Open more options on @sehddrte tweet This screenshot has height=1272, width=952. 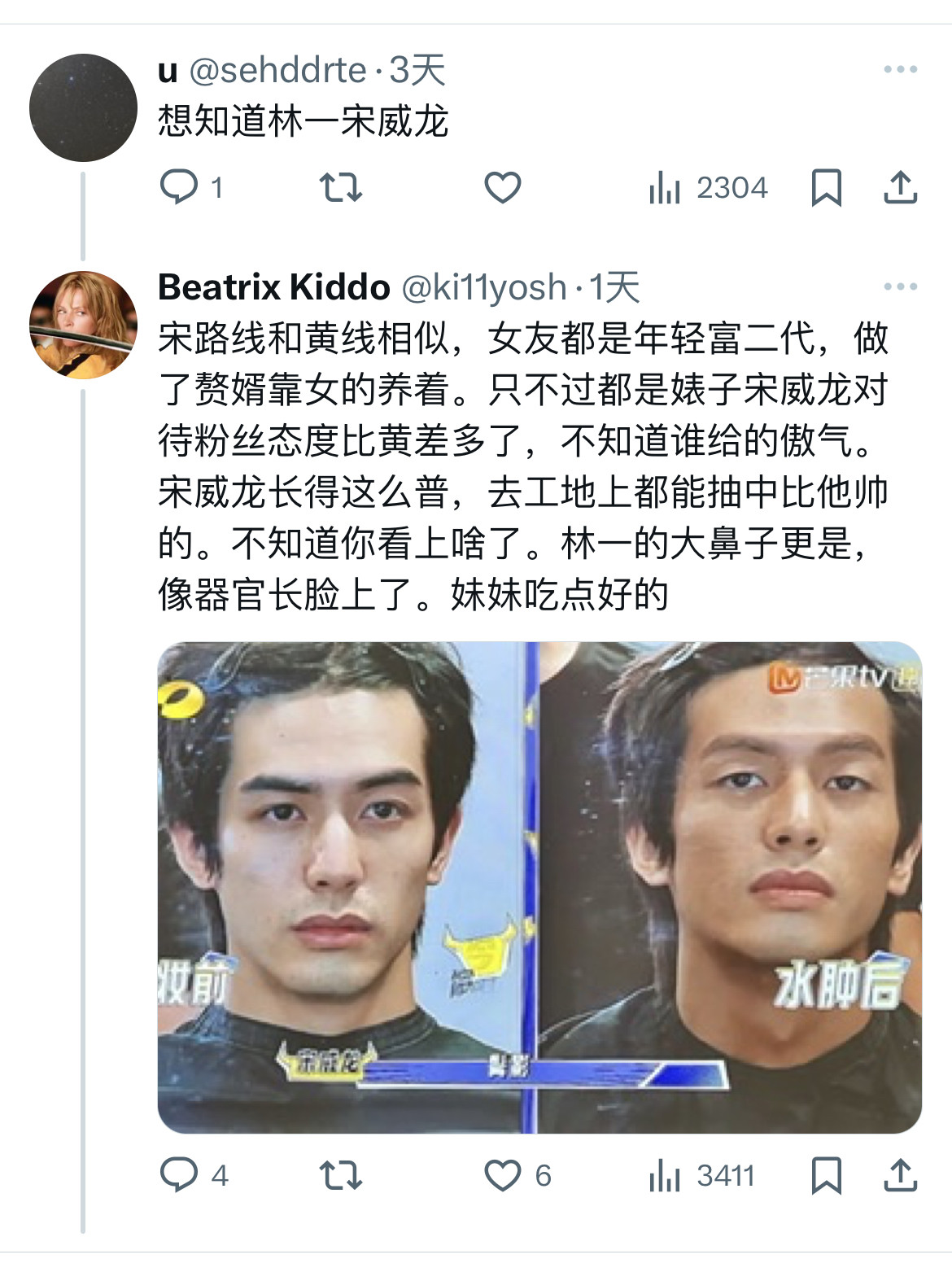(901, 70)
